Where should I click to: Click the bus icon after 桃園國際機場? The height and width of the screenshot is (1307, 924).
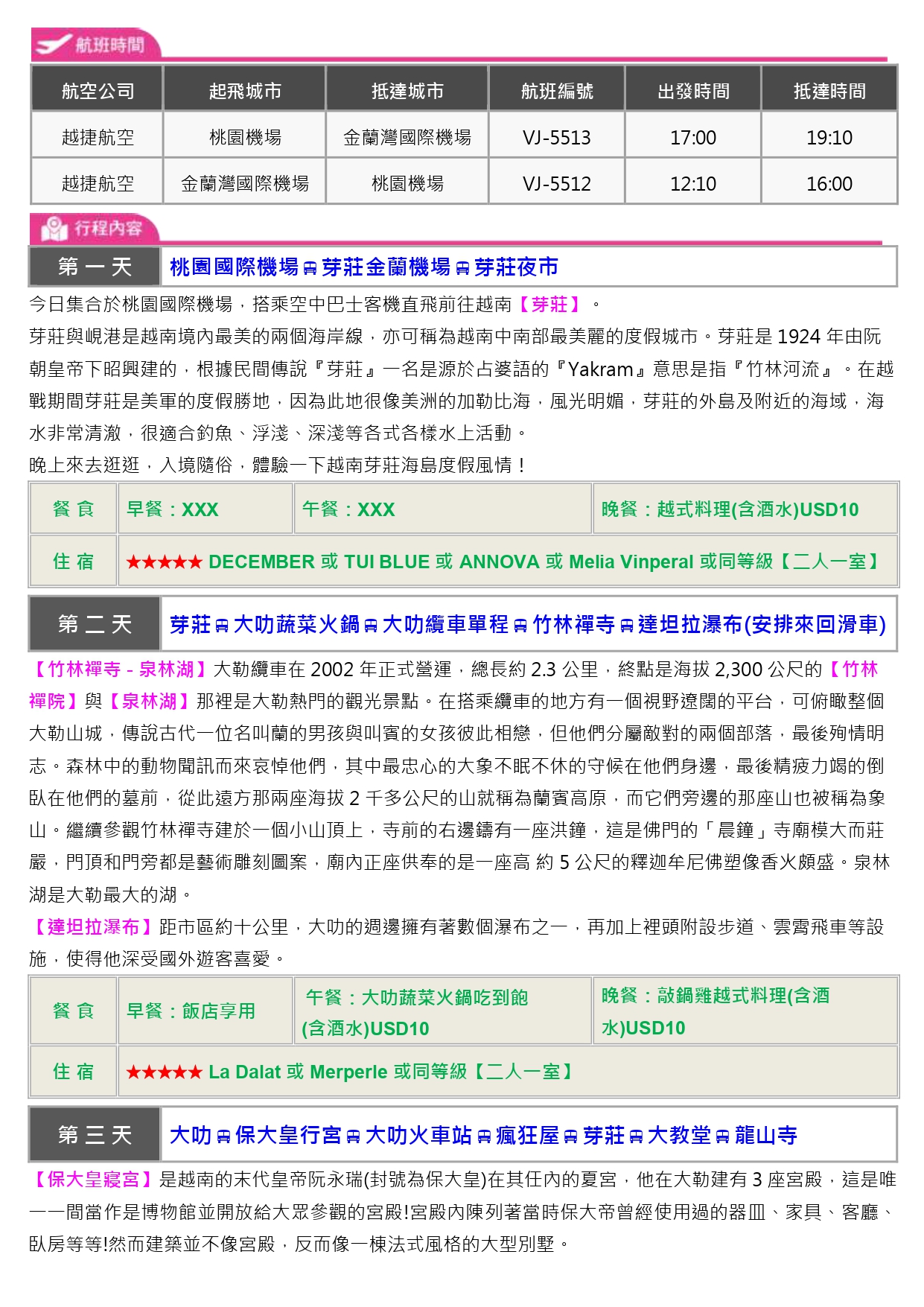point(310,268)
